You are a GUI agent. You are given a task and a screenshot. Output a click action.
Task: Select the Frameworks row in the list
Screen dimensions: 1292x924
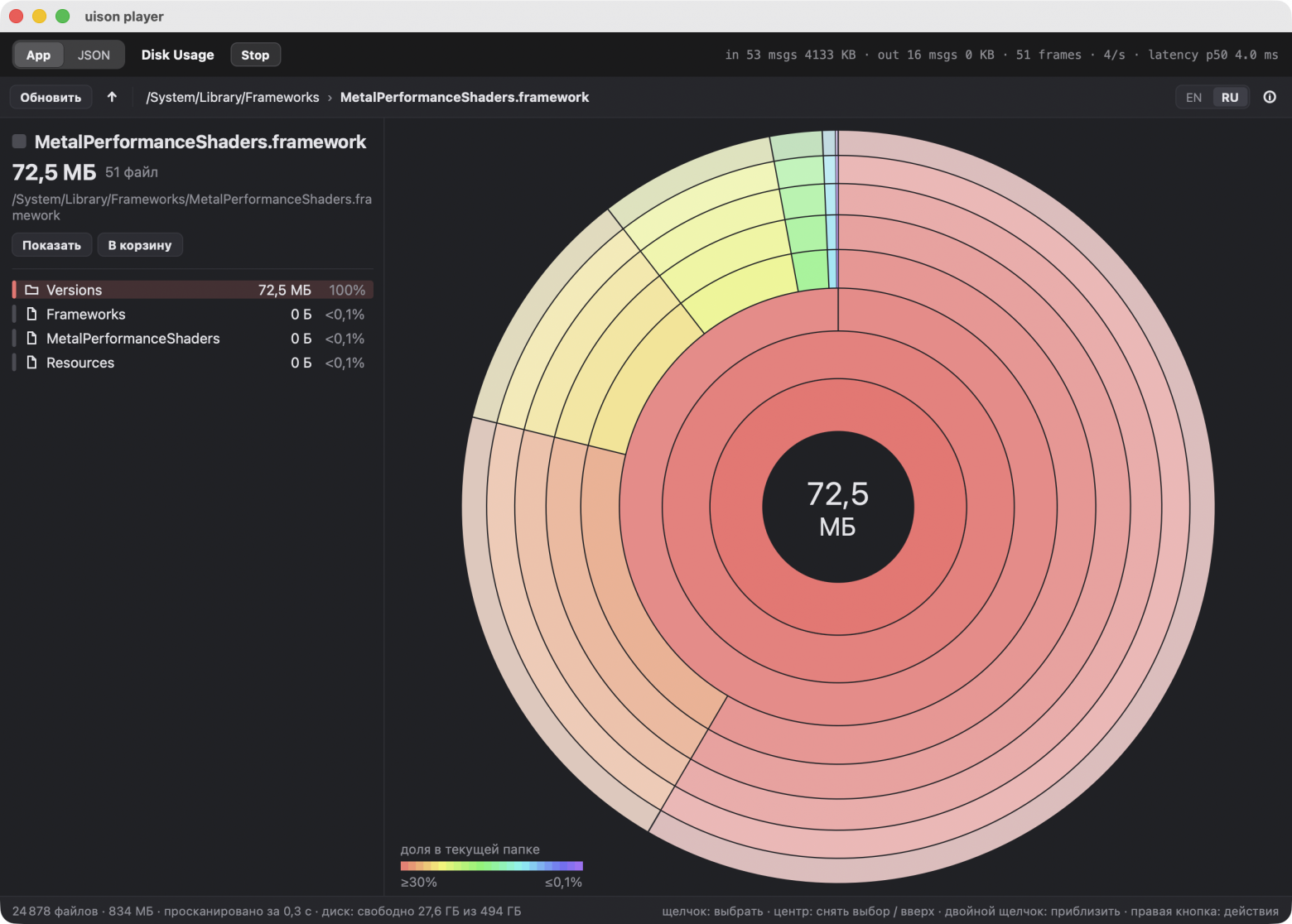point(192,314)
